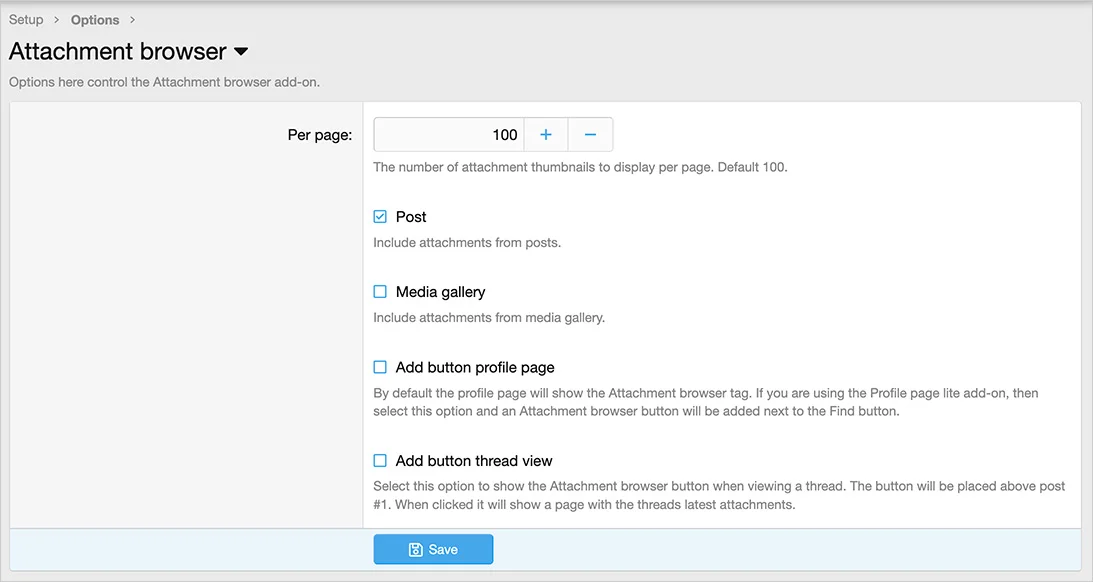Click the Media gallery label text
This screenshot has height=582, width=1093.
(x=440, y=292)
